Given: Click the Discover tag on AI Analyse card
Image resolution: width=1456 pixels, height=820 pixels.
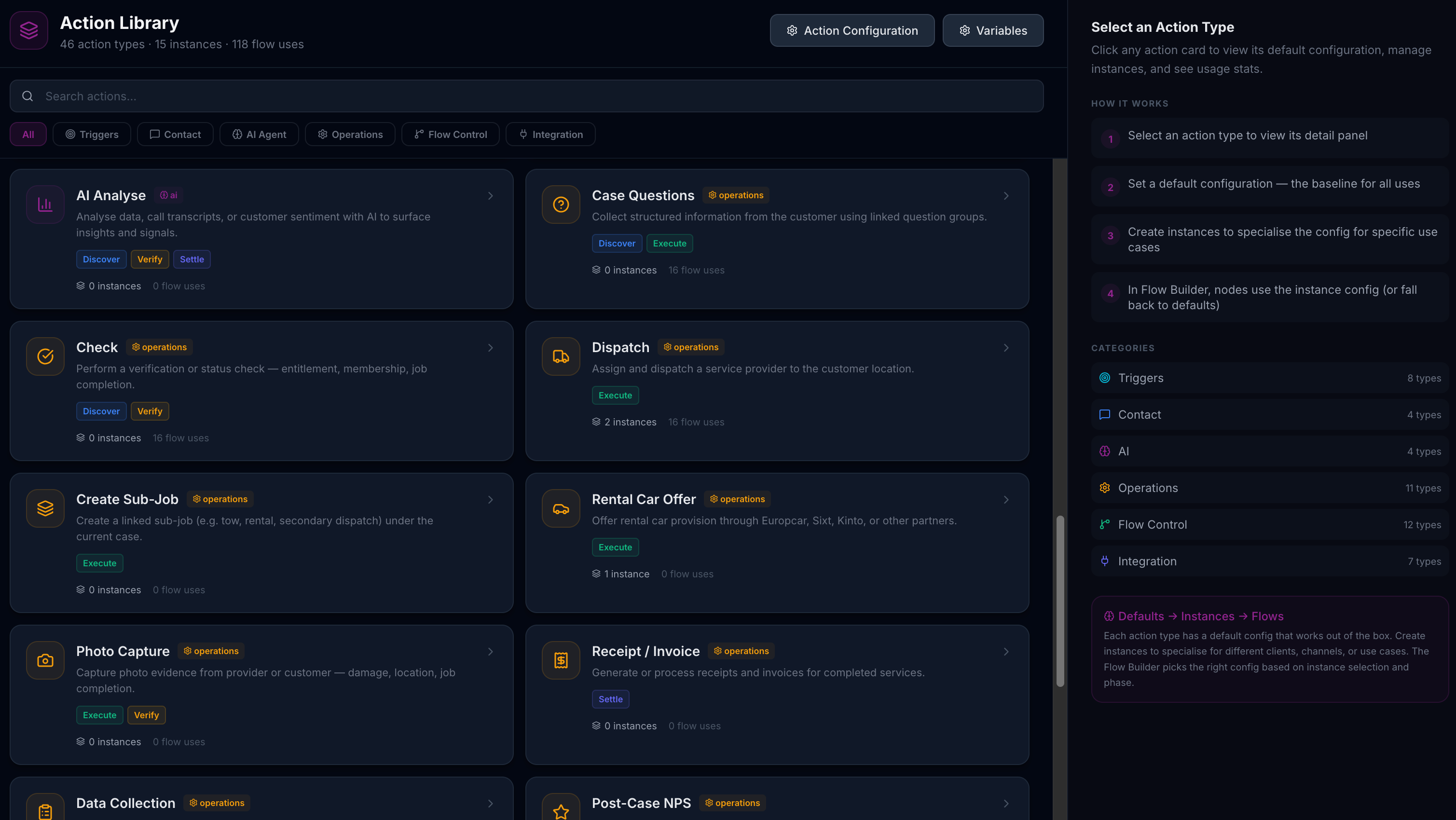Looking at the screenshot, I should [101, 260].
